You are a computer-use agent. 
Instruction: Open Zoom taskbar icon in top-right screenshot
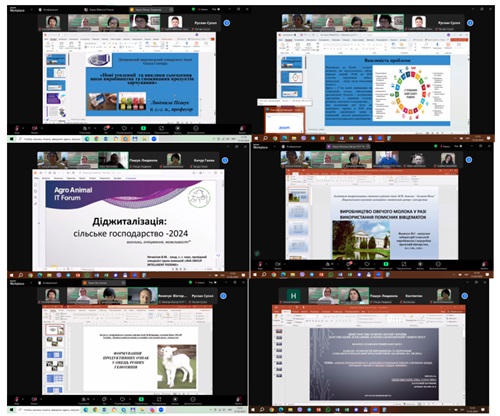(x=379, y=138)
